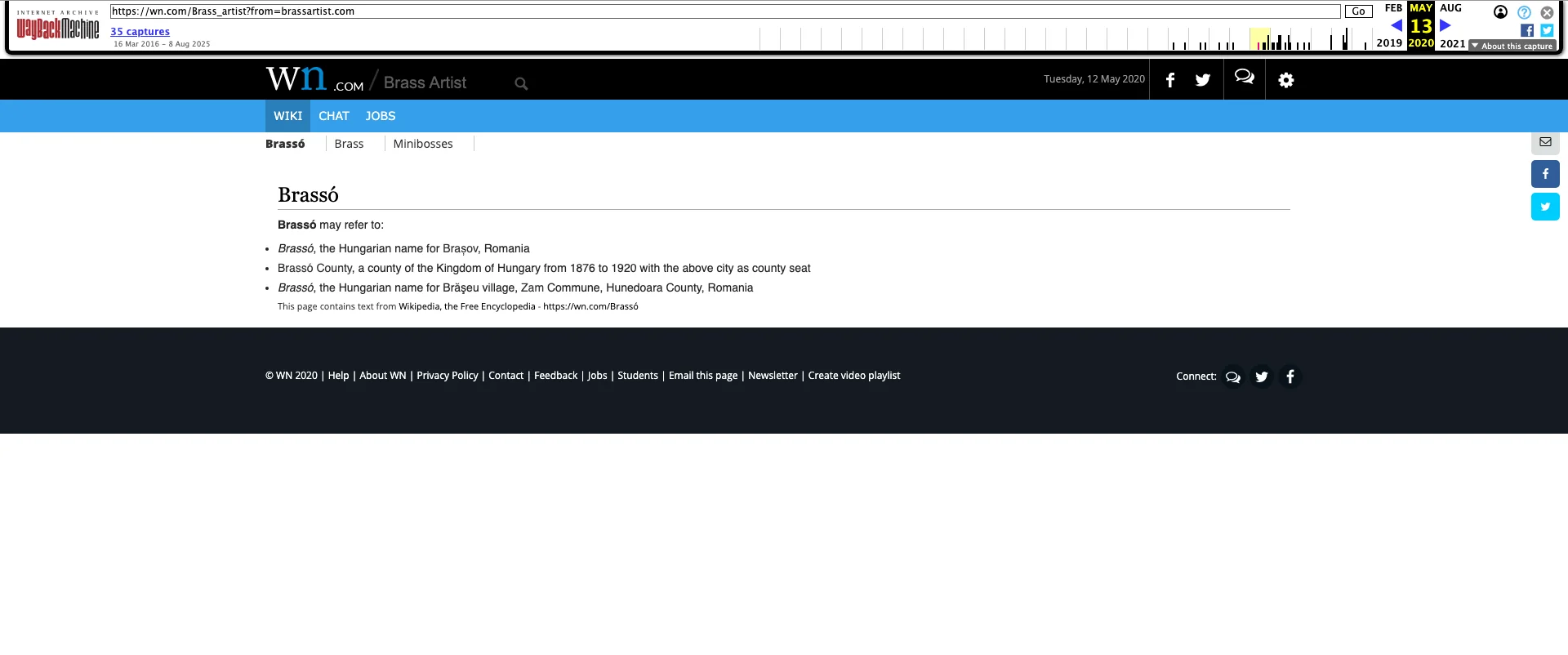Switch to the CHAT tab
This screenshot has height=655, width=1568.
coord(333,116)
